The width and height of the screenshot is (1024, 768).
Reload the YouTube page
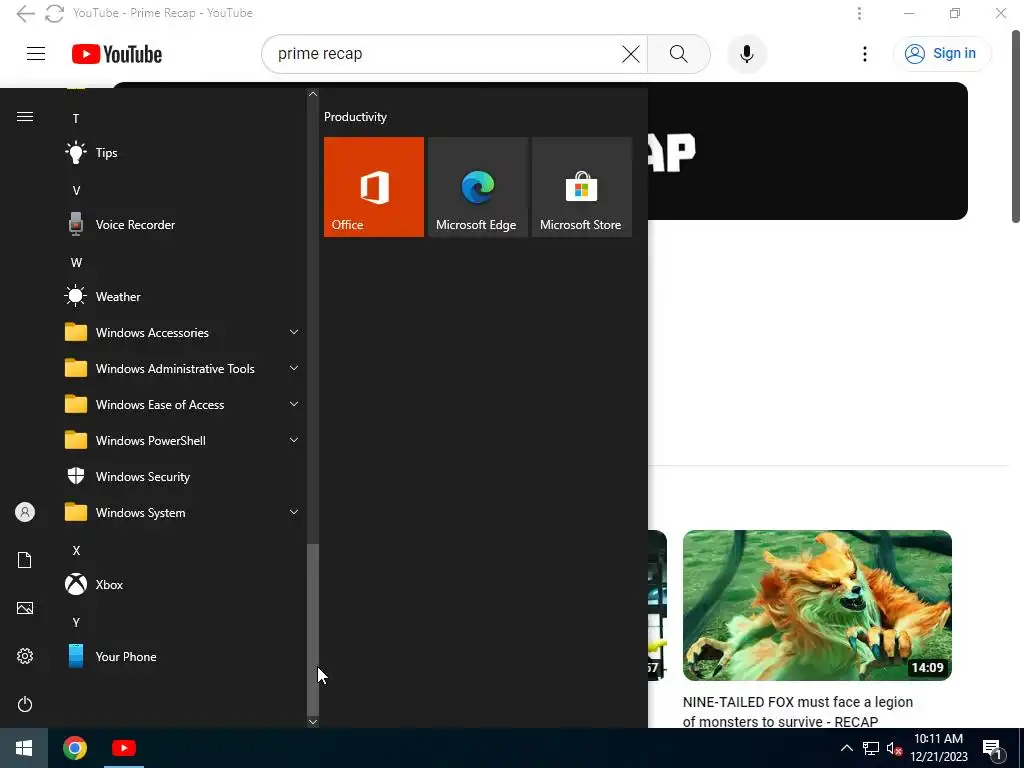click(54, 13)
